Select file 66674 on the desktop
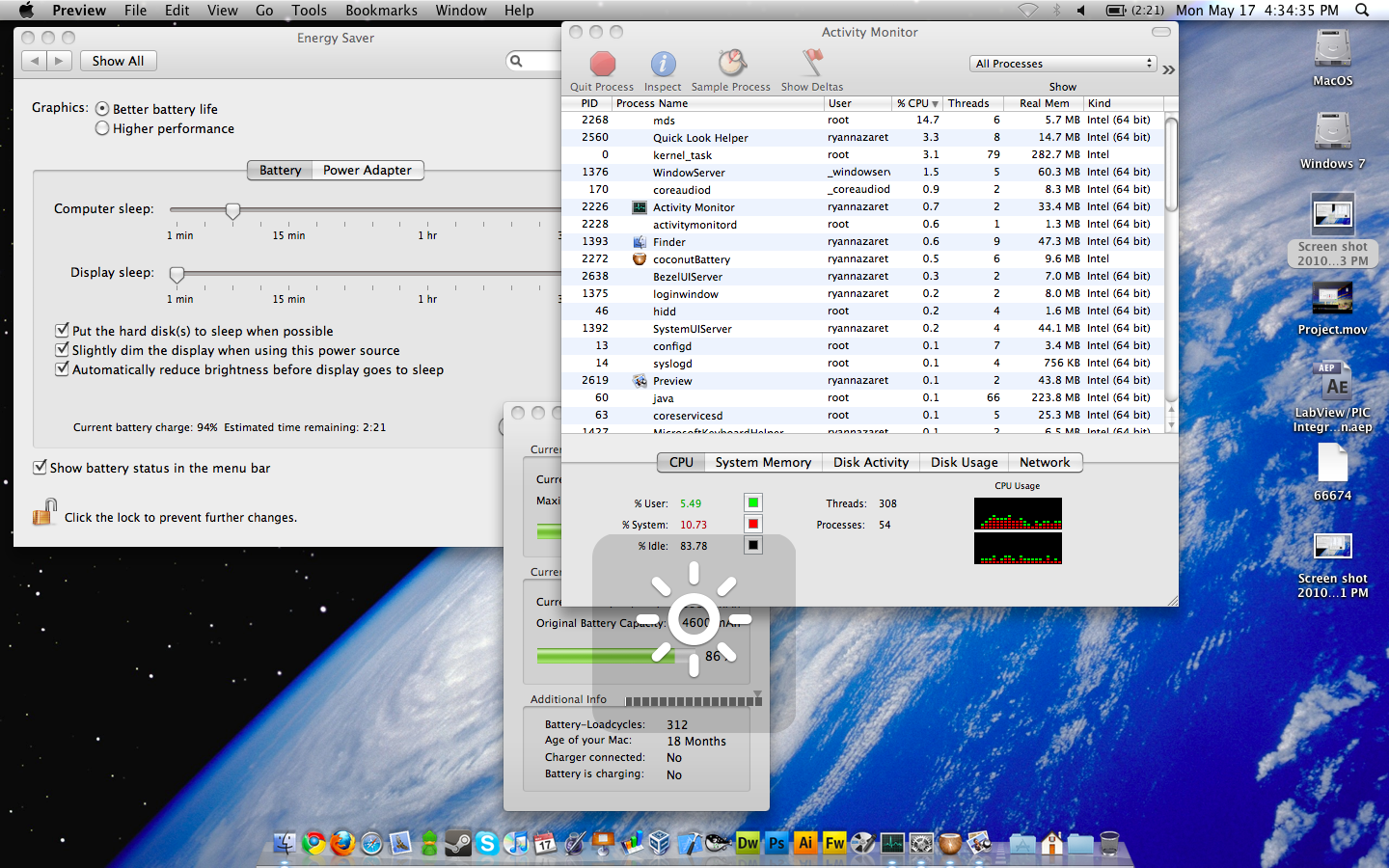Image resolution: width=1389 pixels, height=868 pixels. pos(1332,463)
